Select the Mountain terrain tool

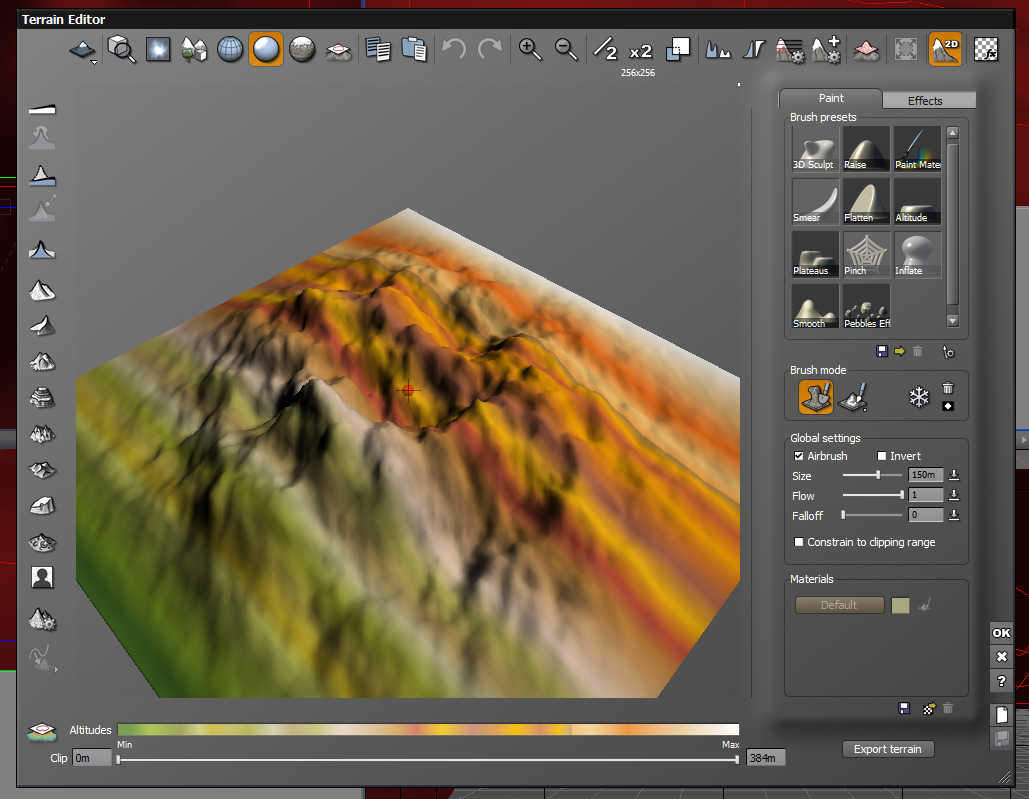click(x=42, y=290)
